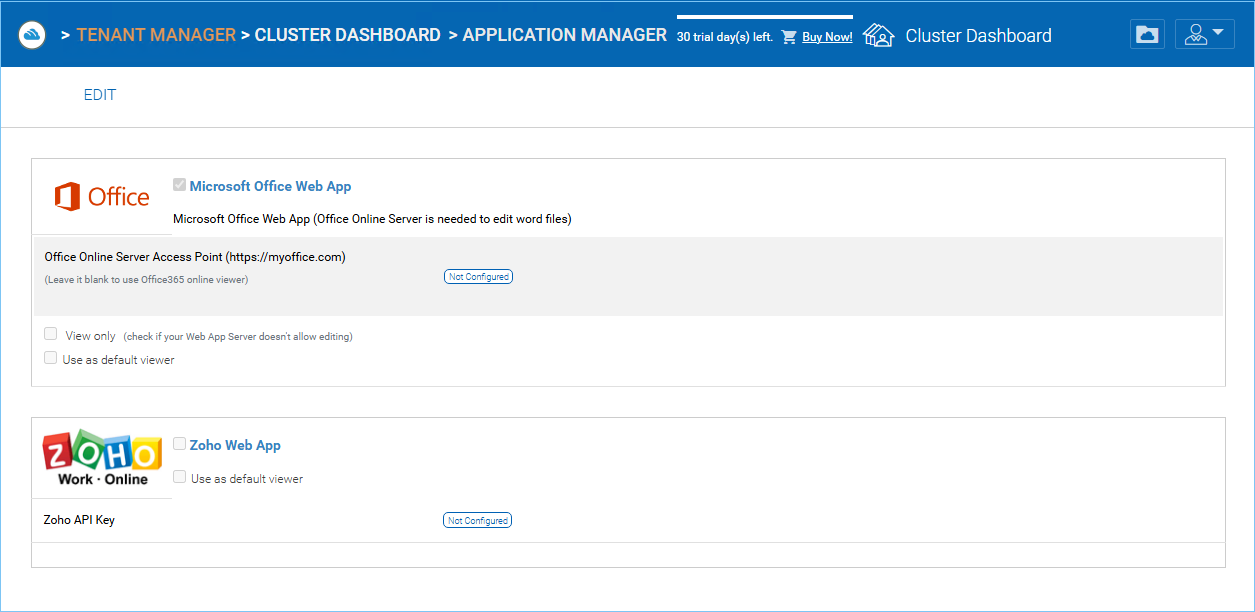The image size is (1255, 612).
Task: Click the EDIT button
Action: coord(100,95)
